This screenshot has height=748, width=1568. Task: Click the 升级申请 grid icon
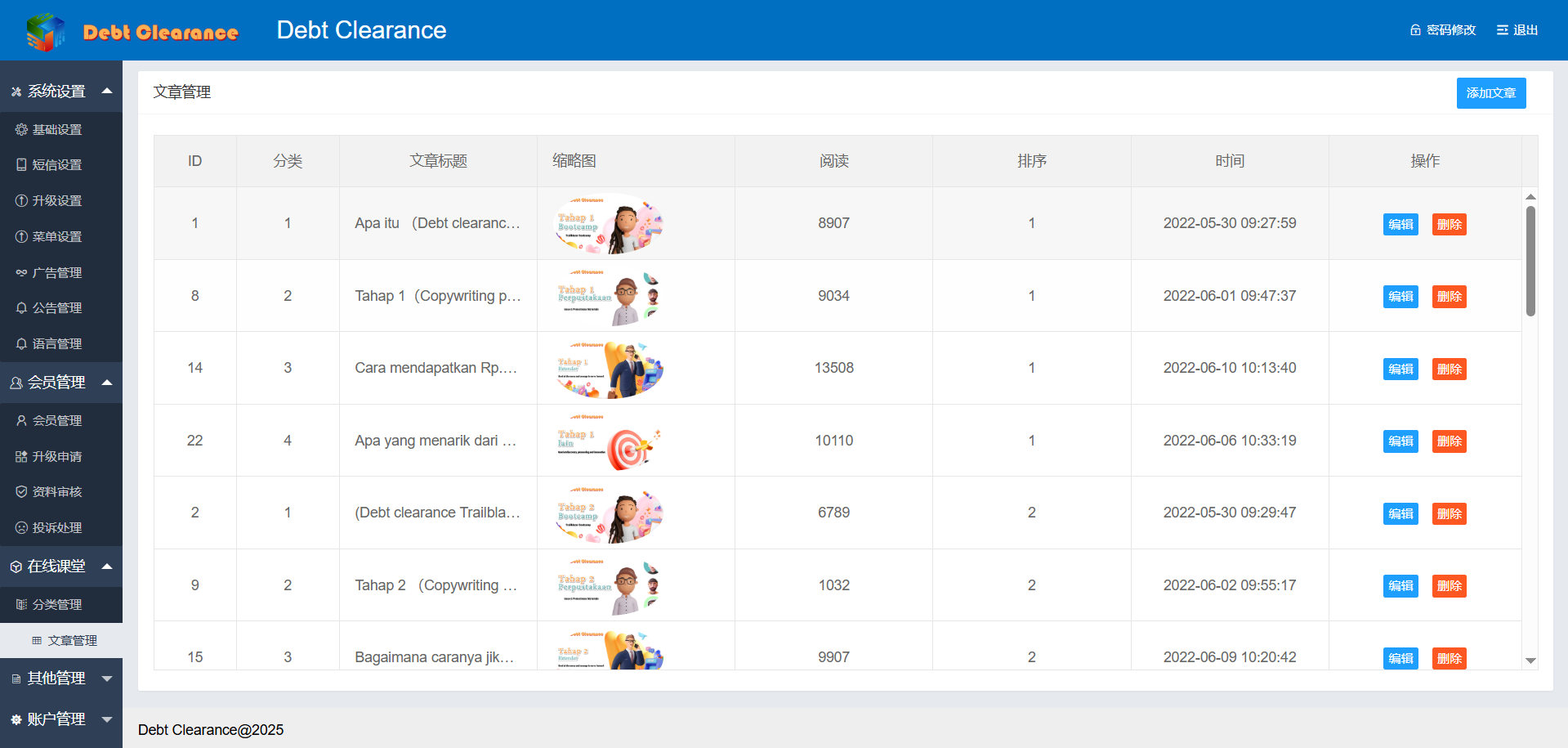pyautogui.click(x=21, y=457)
